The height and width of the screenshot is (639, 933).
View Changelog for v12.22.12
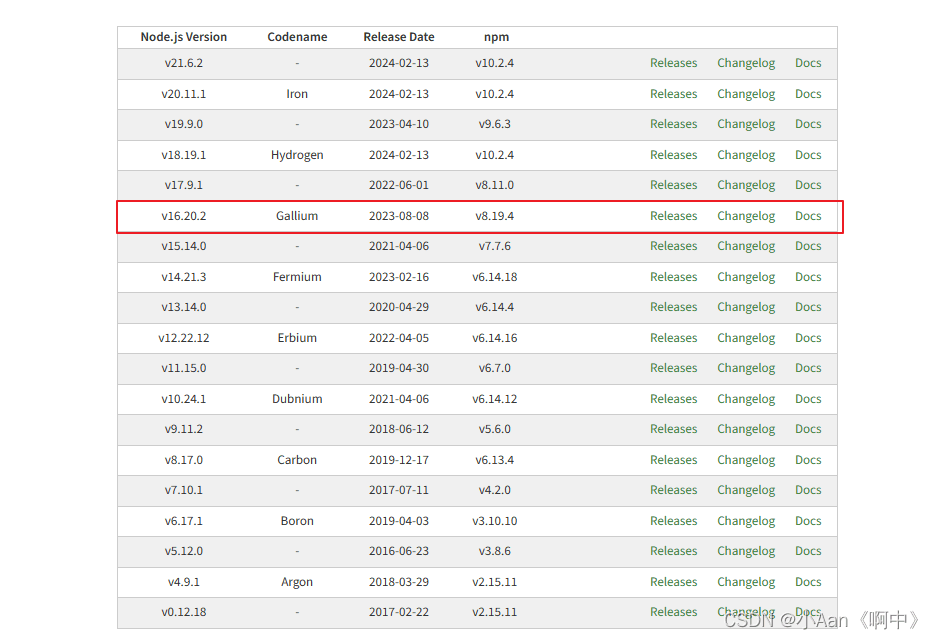coord(746,339)
